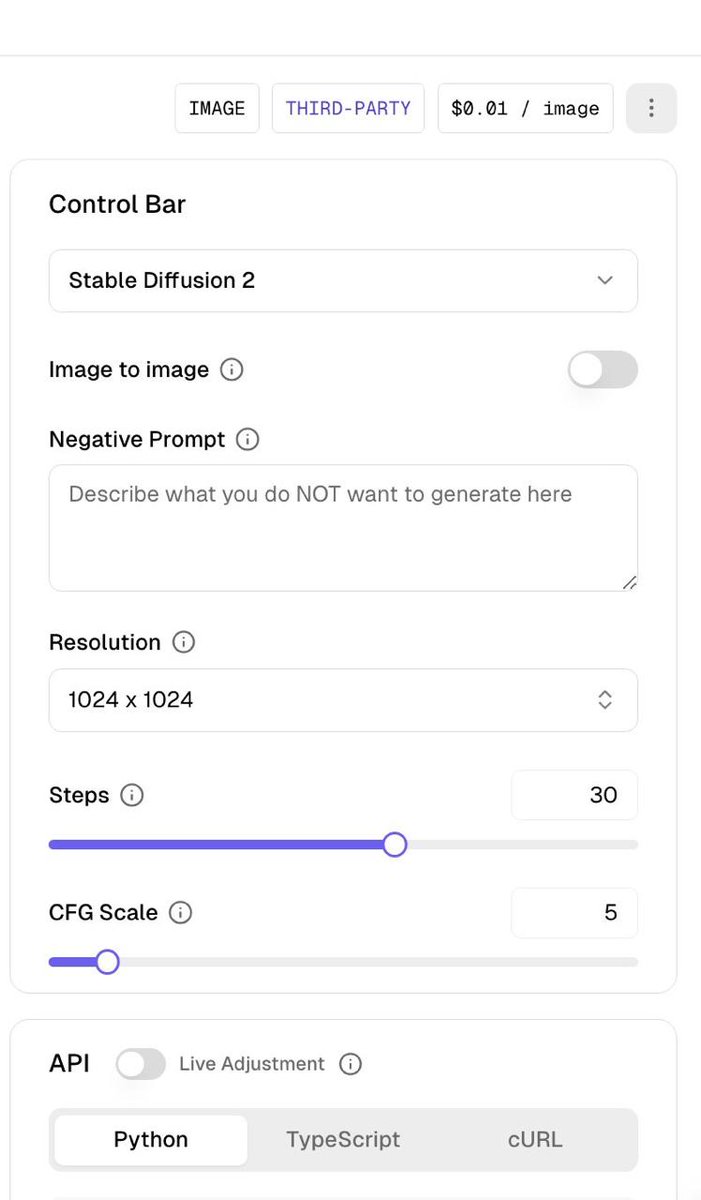Viewport: 701px width, 1200px height.
Task: Open the Stable Diffusion 2 model dropdown
Action: [343, 280]
